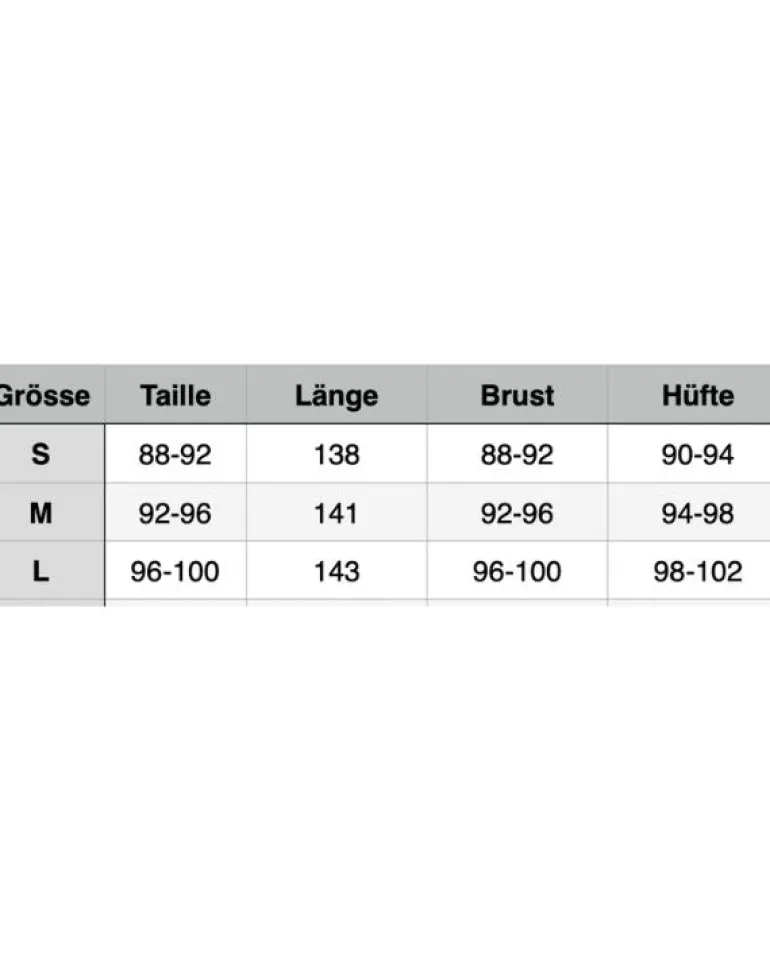Screen dimensions: 770x964
Task: Select the Hüfte value 94-98
Action: click(698, 513)
